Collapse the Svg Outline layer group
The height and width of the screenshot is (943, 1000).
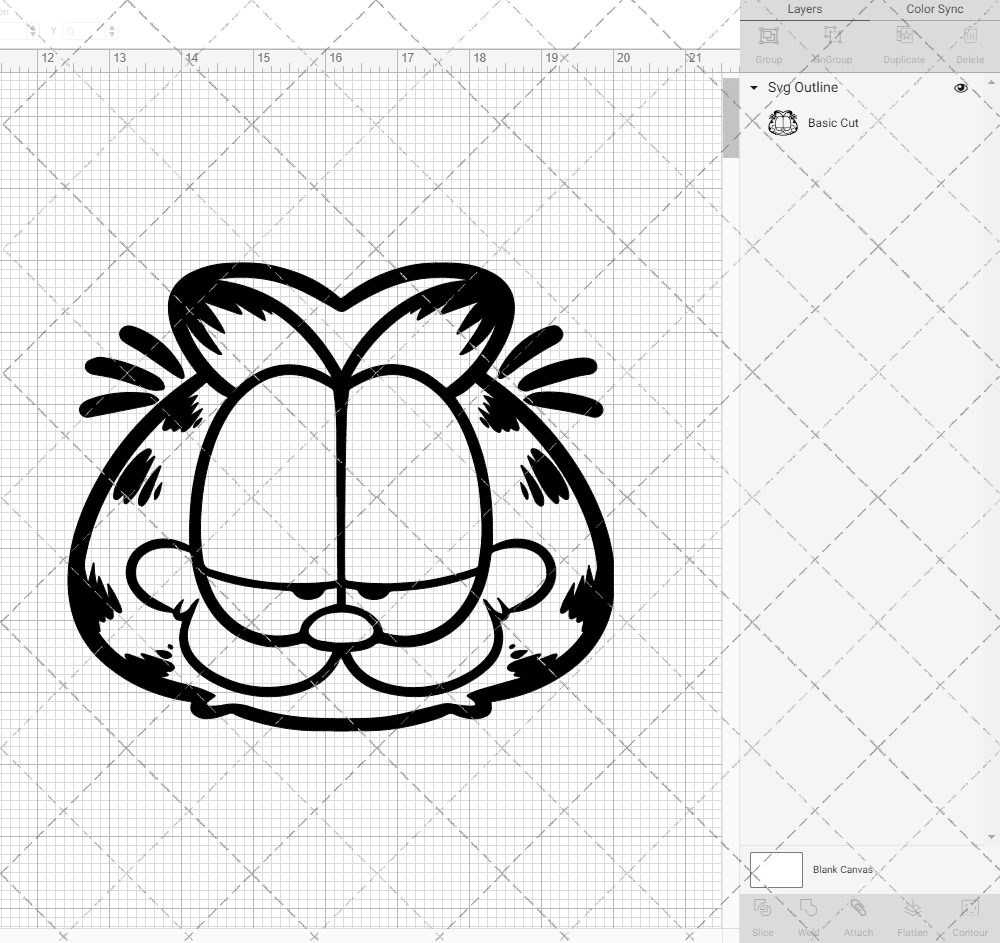(x=753, y=88)
